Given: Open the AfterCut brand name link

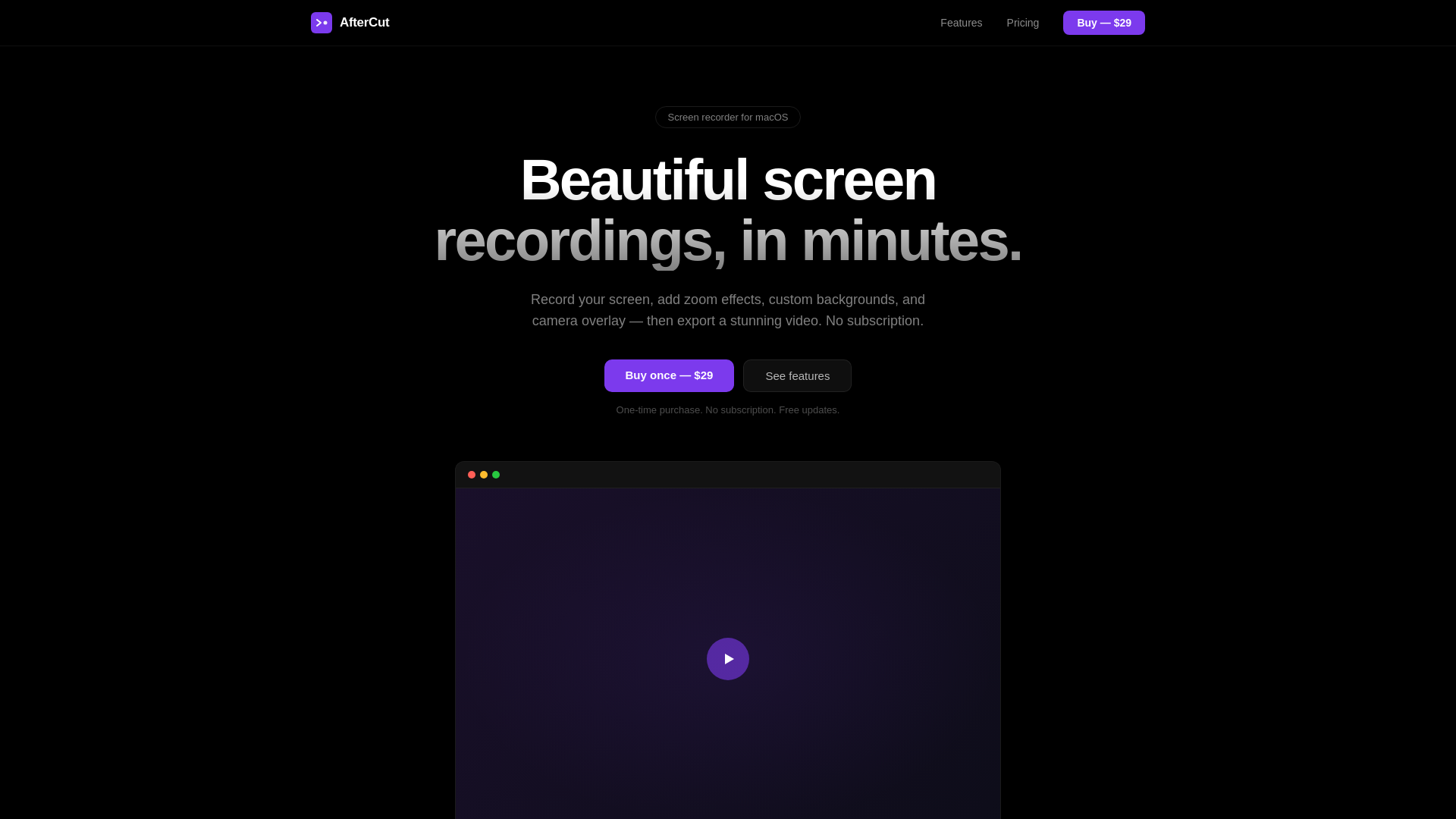Looking at the screenshot, I should [364, 23].
